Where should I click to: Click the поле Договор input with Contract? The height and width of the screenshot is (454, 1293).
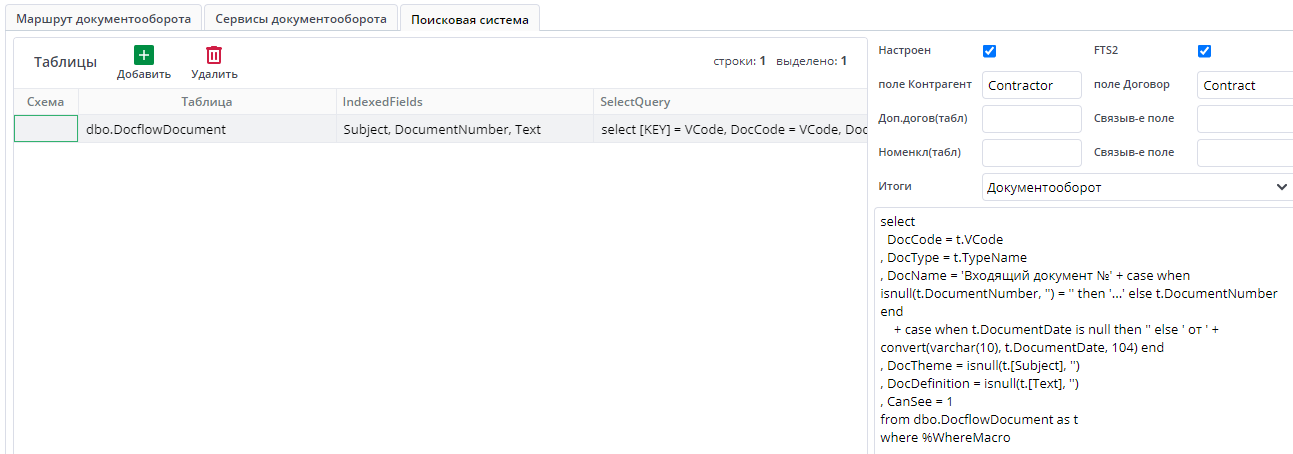pos(1245,85)
